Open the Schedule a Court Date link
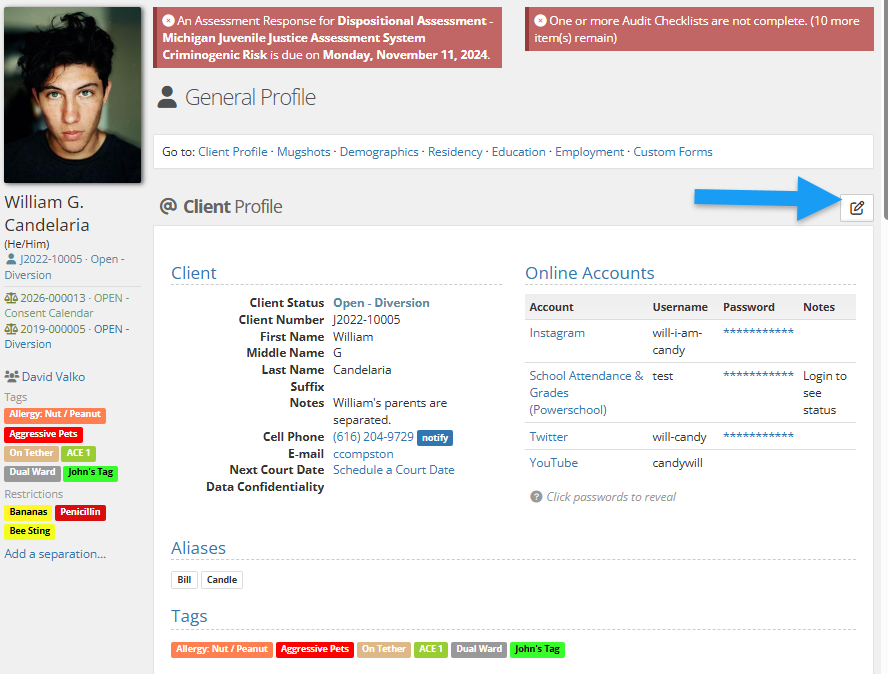The width and height of the screenshot is (888, 674). coord(393,470)
